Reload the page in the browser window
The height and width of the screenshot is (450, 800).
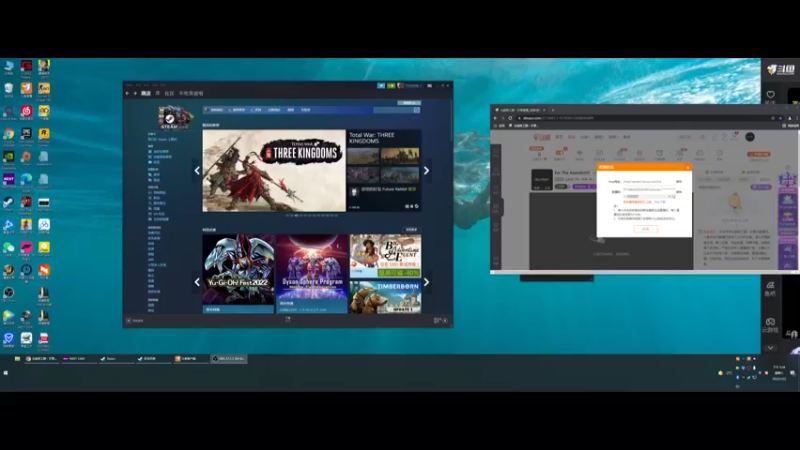(510, 118)
